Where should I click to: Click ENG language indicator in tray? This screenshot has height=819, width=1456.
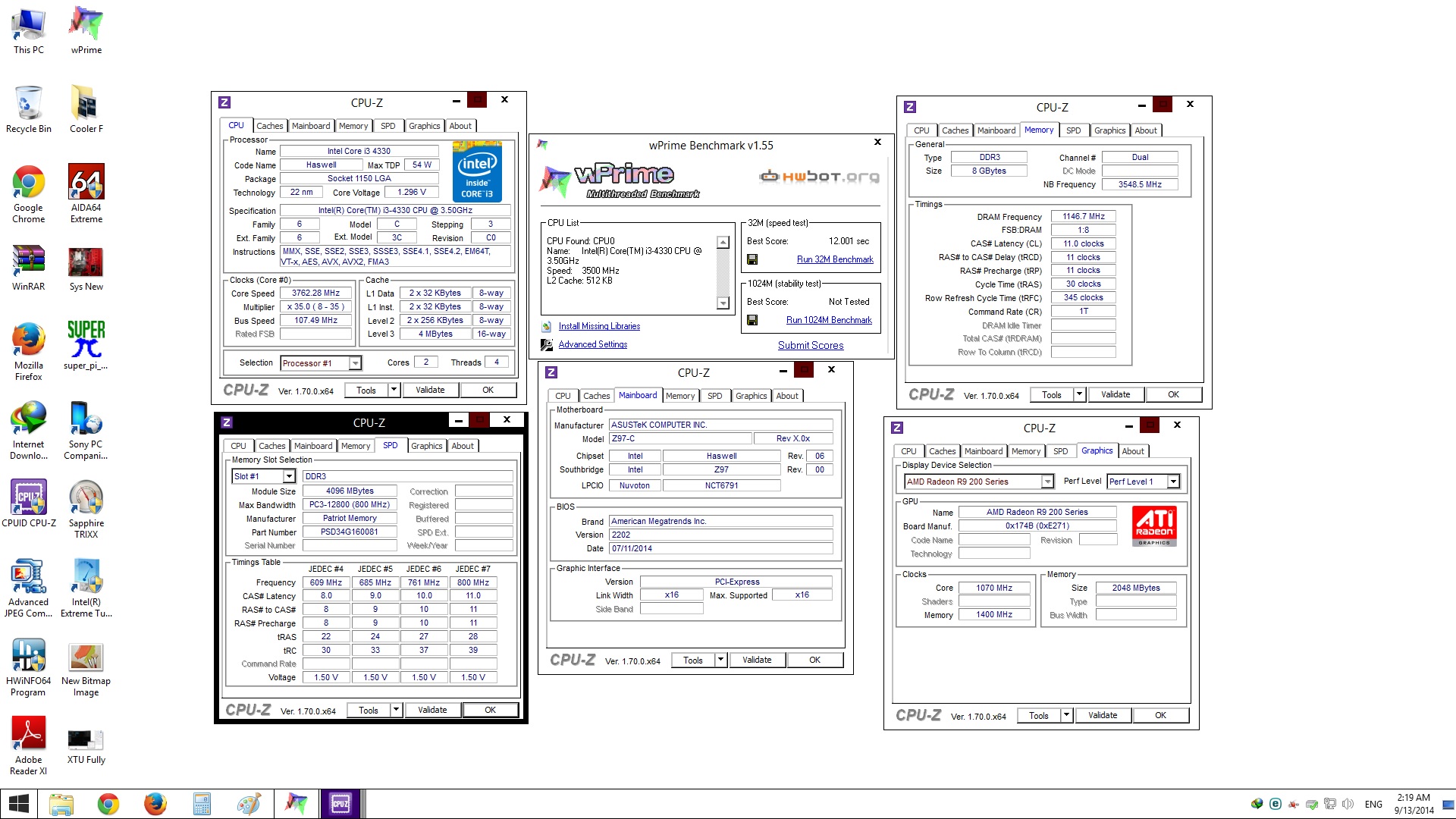click(x=1373, y=804)
